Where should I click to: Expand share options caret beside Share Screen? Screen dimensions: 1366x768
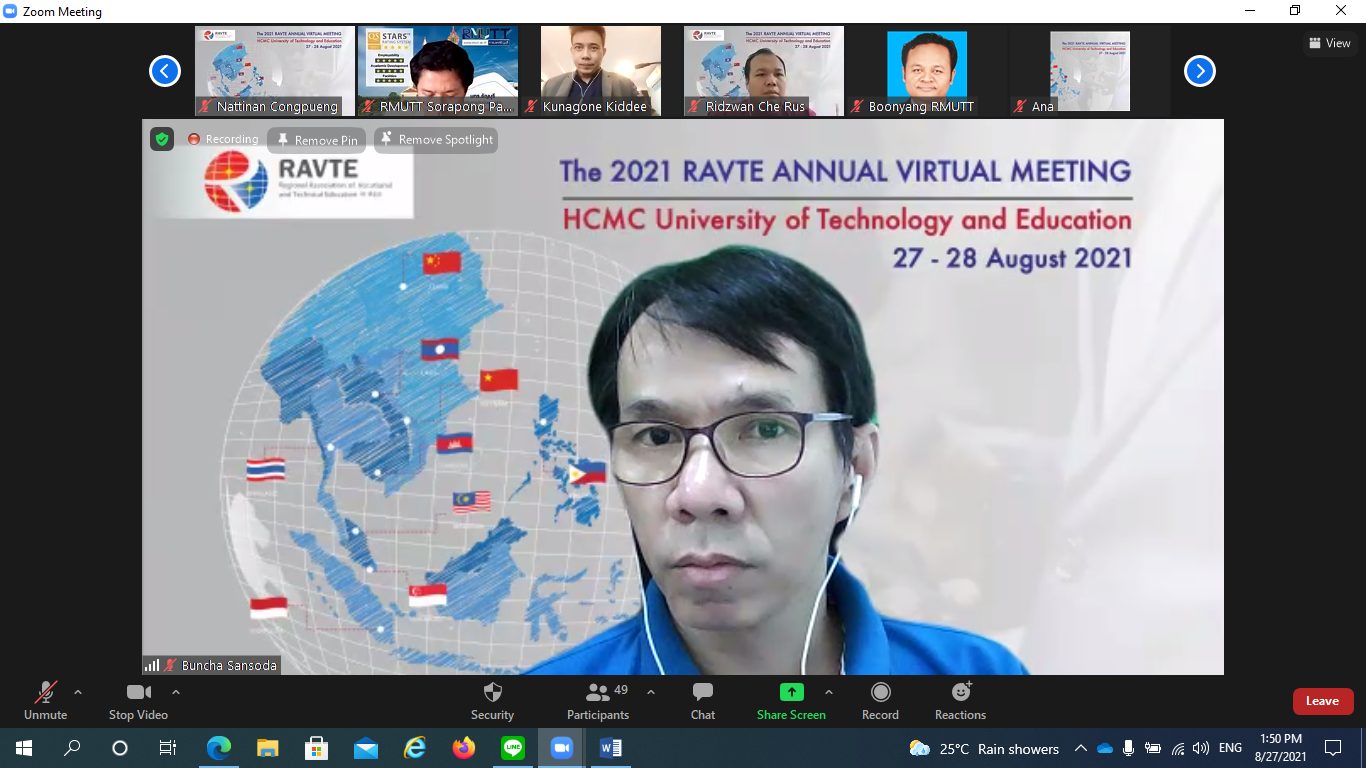tap(828, 692)
